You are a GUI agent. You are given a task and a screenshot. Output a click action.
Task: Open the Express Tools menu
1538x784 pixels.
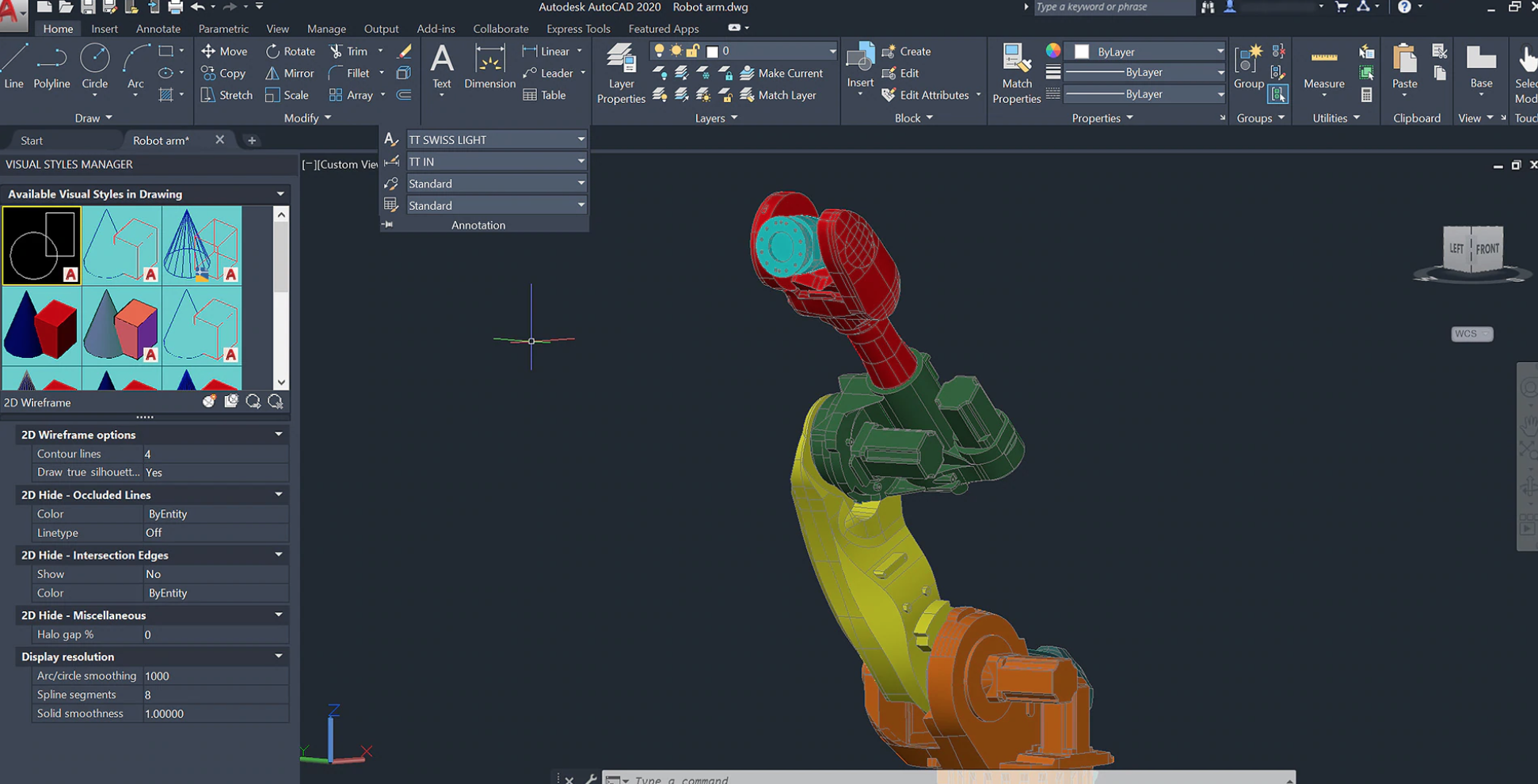577,29
